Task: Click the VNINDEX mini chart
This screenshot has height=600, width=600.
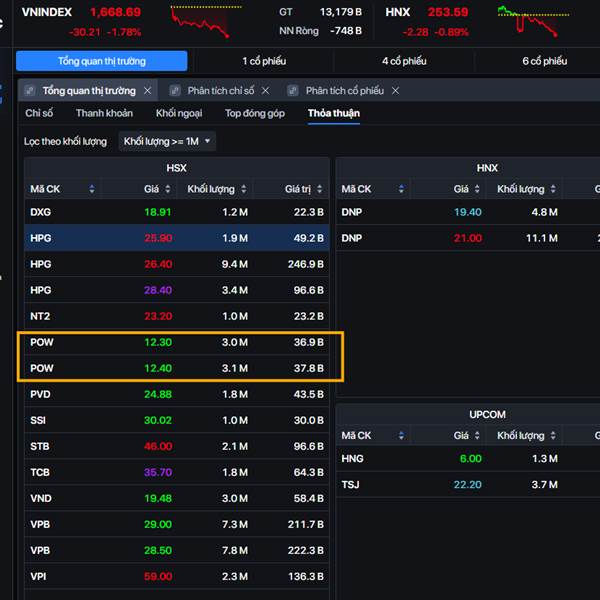Action: (210, 22)
